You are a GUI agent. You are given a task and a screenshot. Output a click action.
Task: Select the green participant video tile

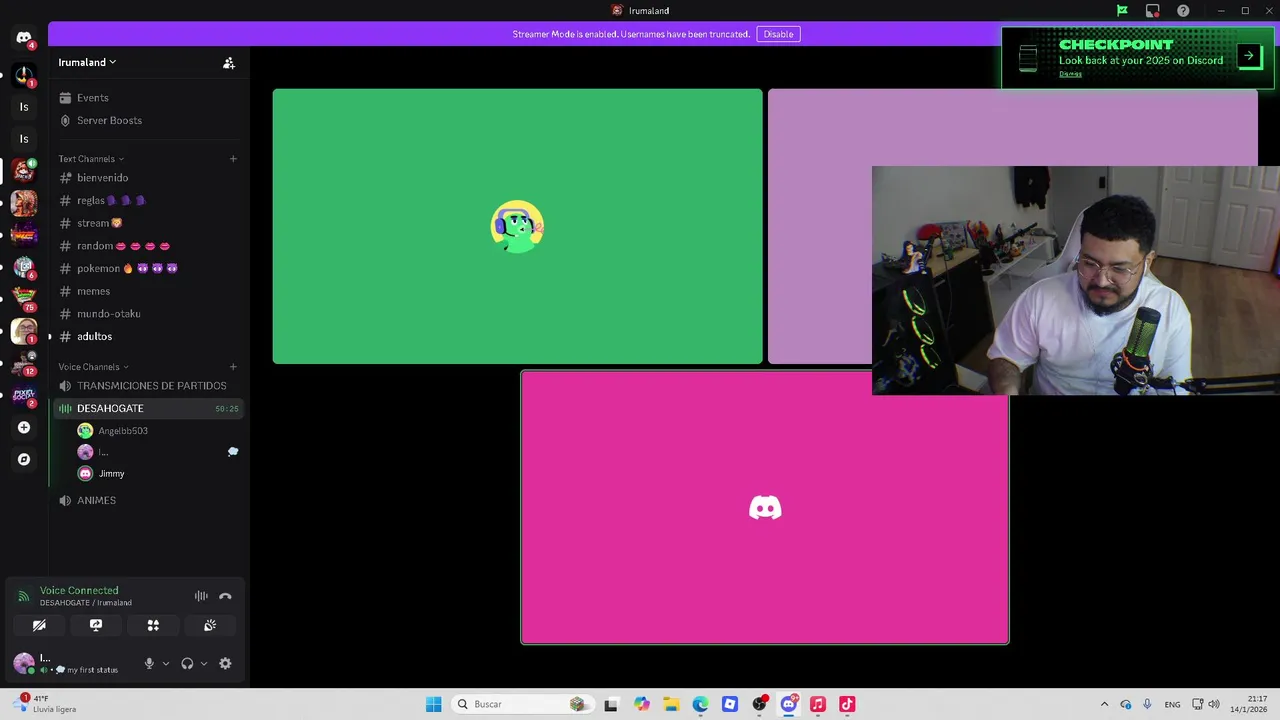coord(517,226)
